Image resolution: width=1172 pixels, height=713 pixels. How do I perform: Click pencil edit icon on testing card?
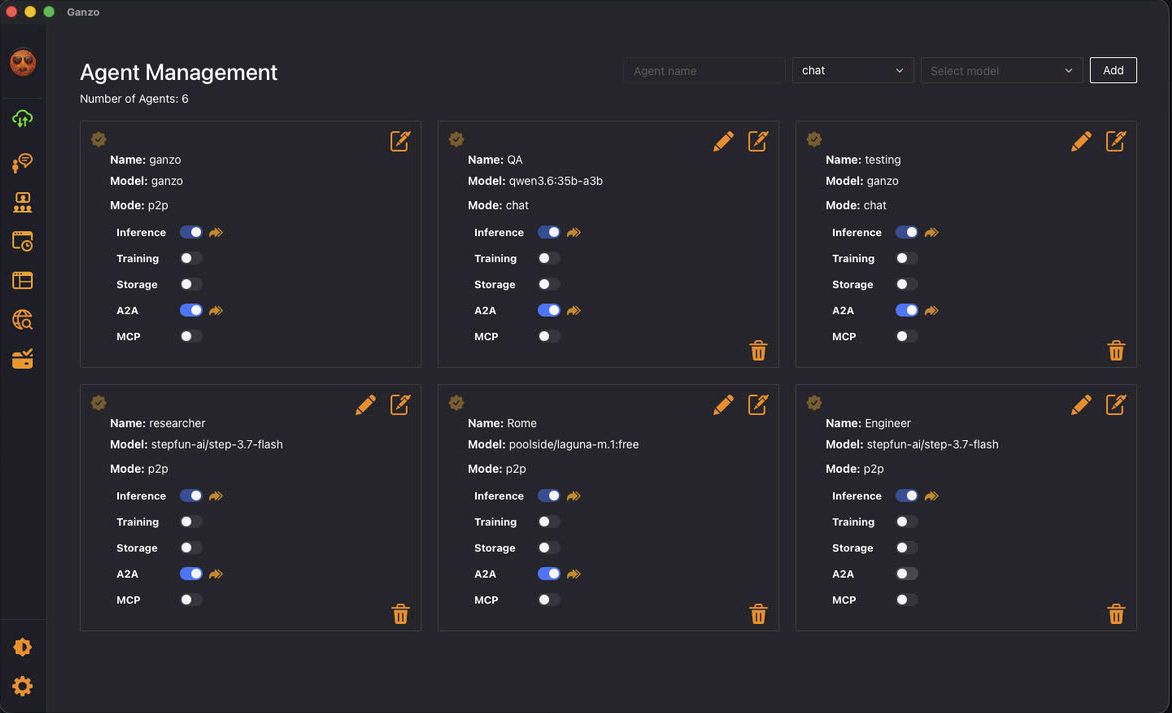1081,141
